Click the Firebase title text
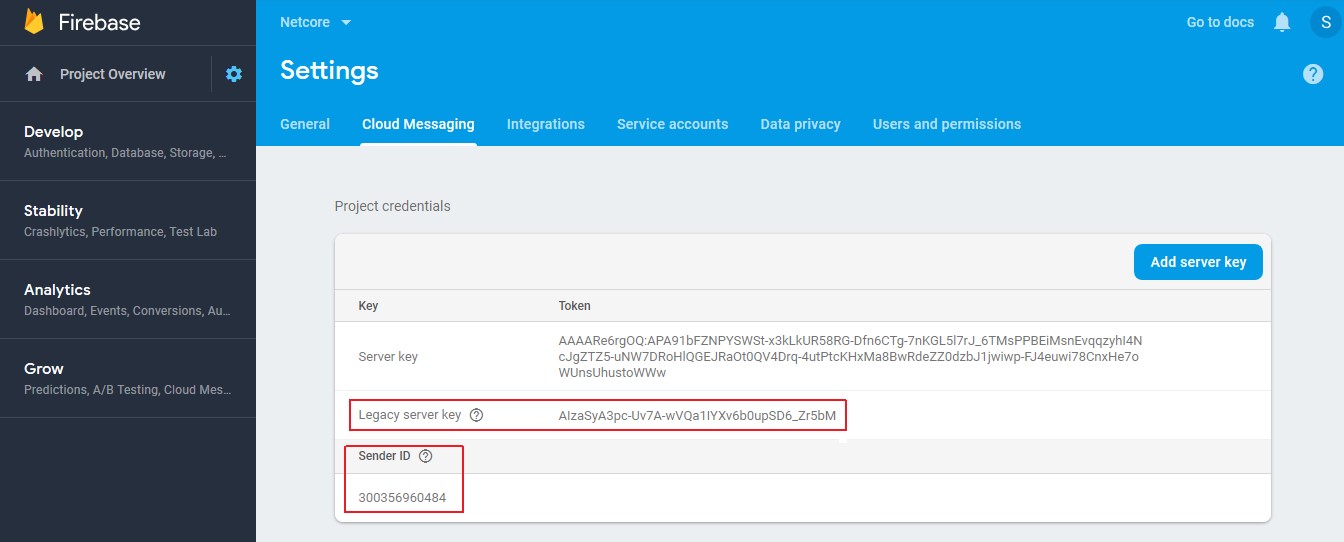The height and width of the screenshot is (542, 1344). [x=99, y=22]
